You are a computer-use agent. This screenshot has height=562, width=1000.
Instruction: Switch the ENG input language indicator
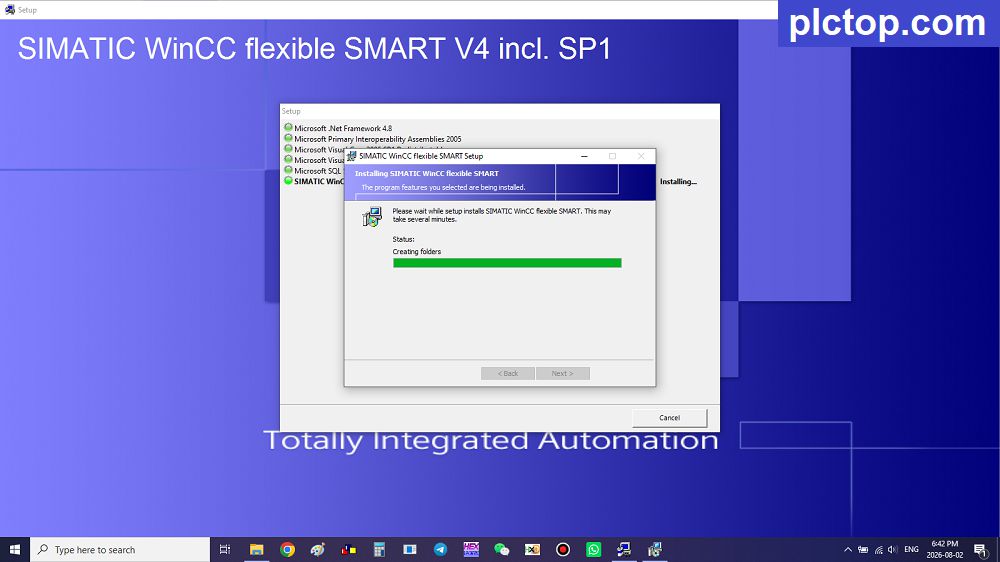tap(911, 549)
